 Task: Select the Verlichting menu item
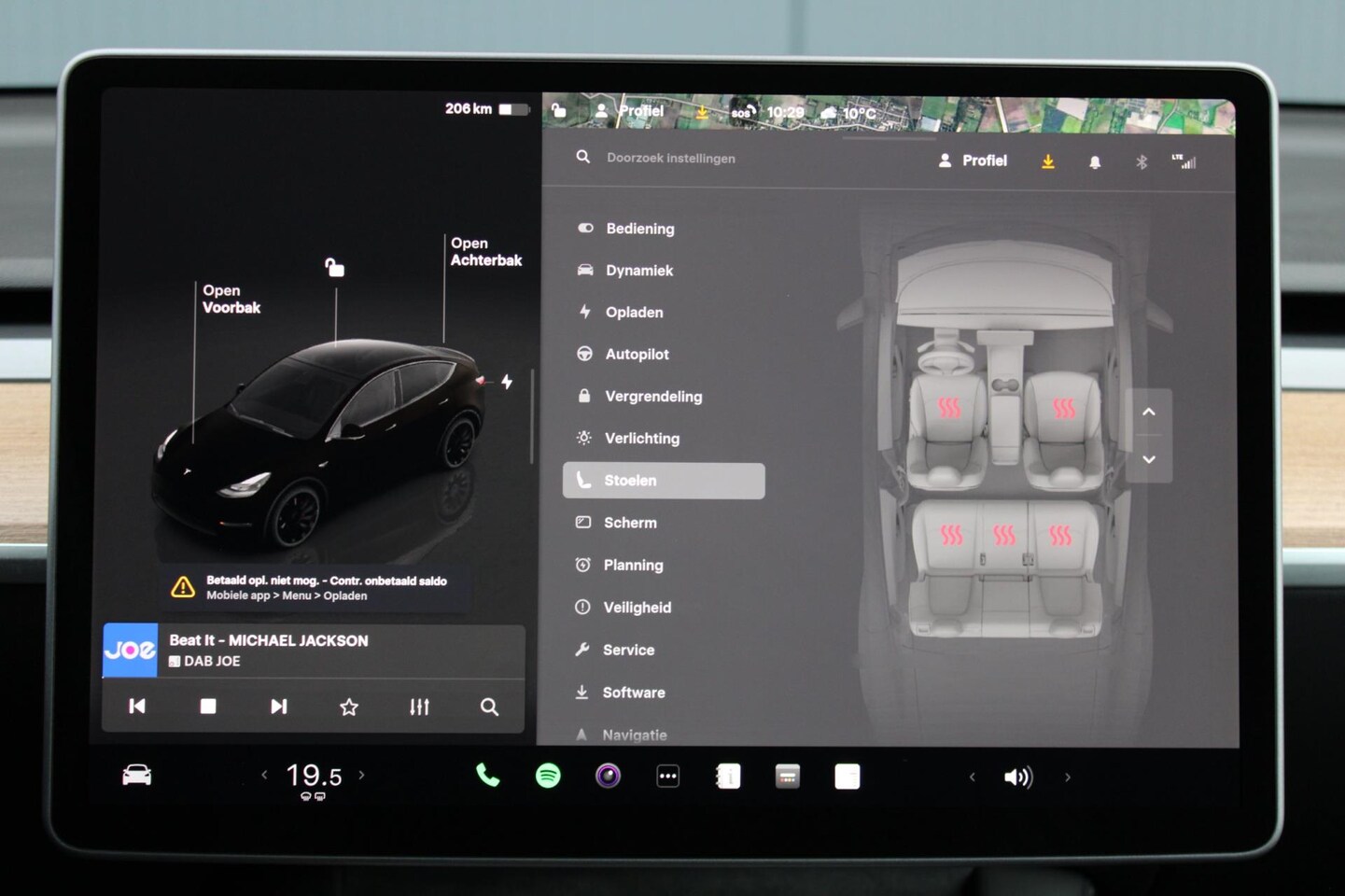641,439
